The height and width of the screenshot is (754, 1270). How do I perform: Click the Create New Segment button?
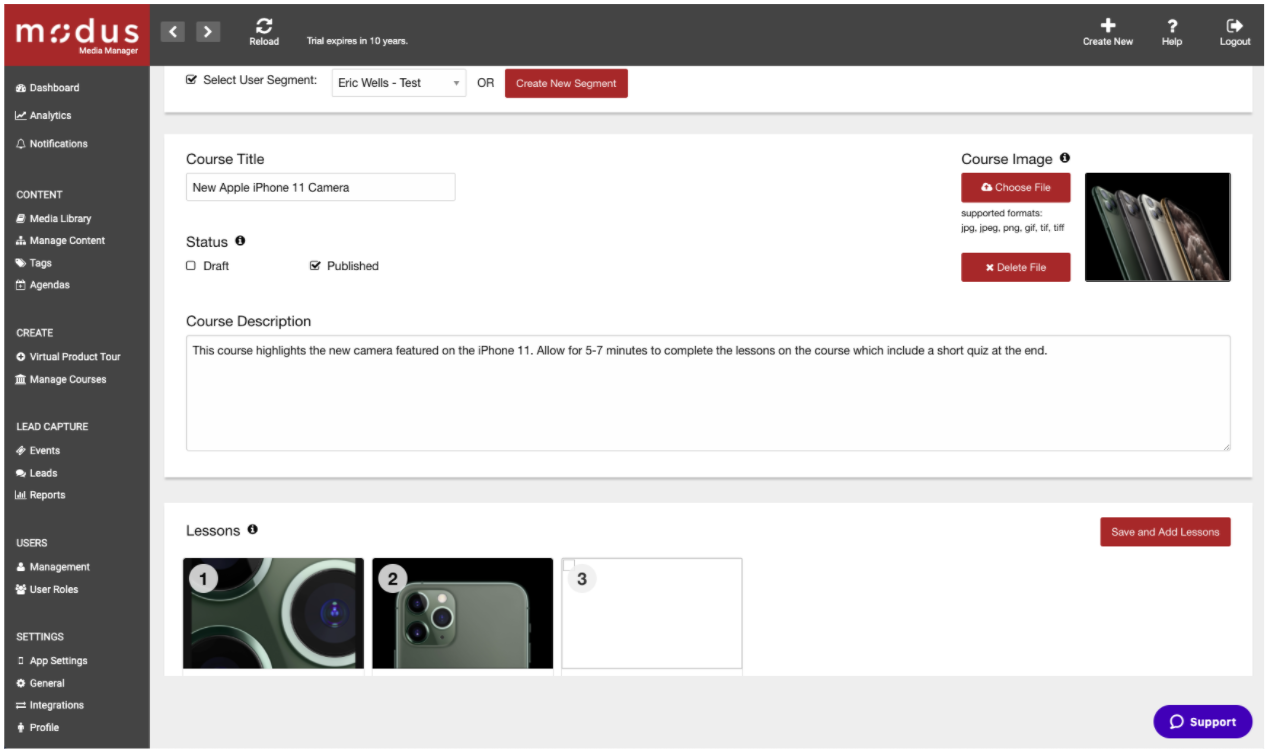click(x=566, y=83)
